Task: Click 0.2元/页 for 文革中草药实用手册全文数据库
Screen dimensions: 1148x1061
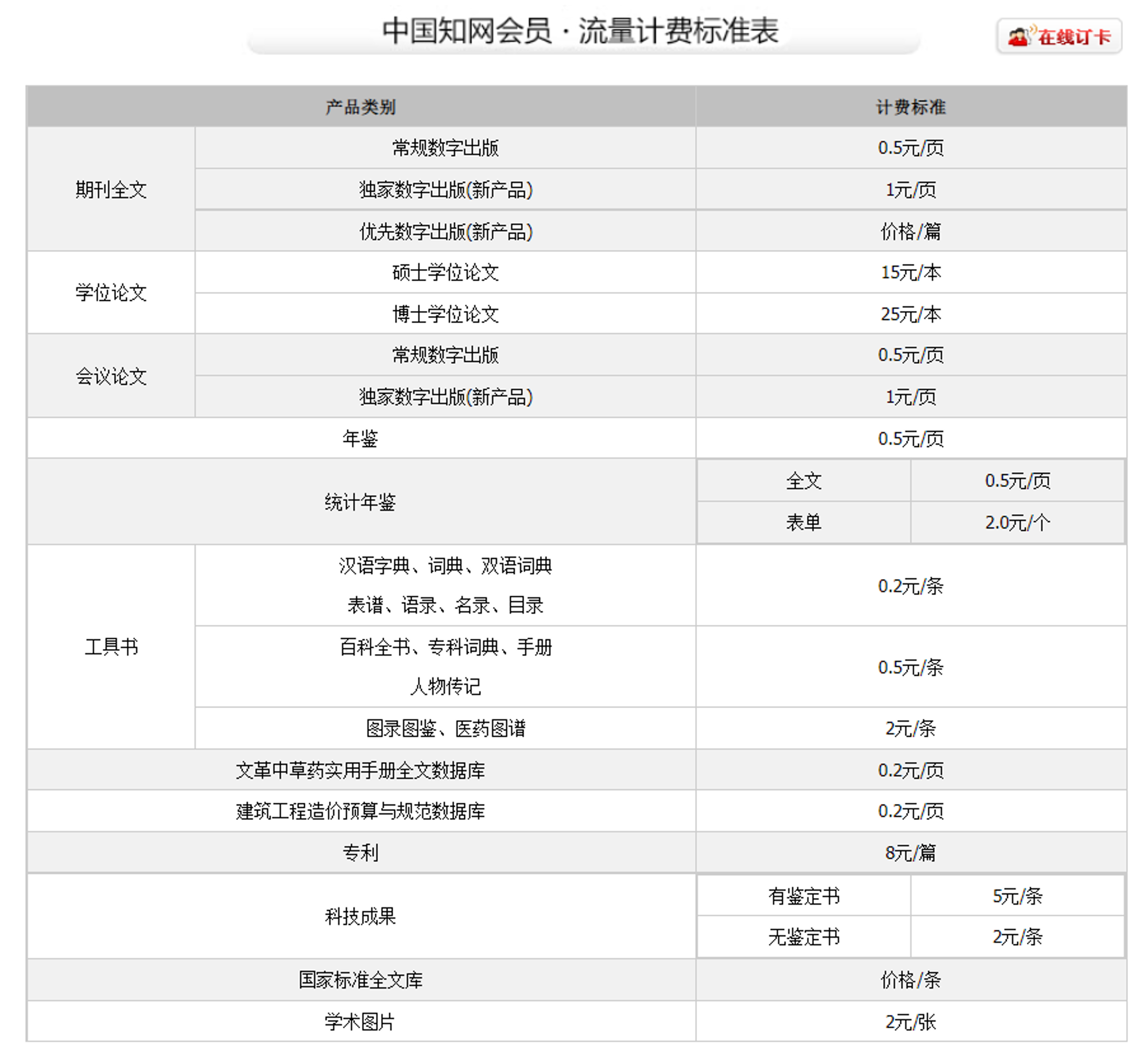Action: click(x=910, y=770)
